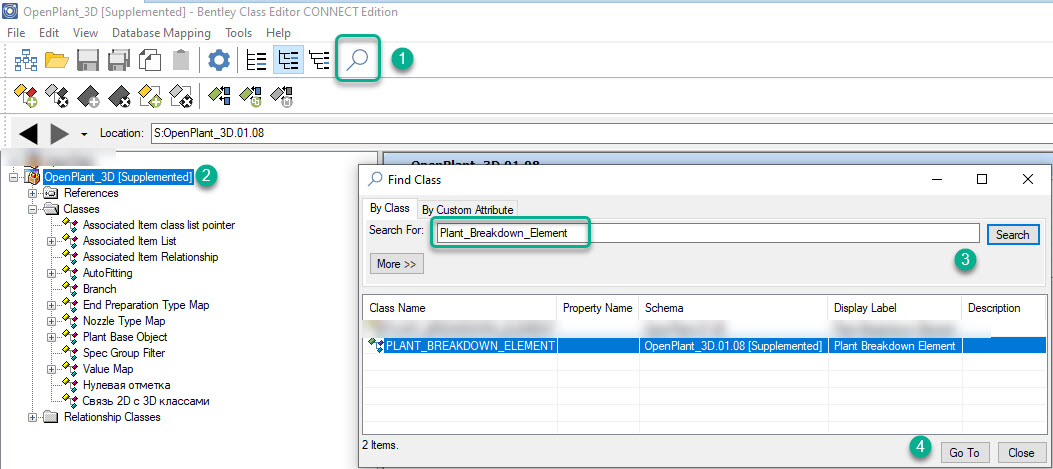Viewport: 1053px width, 469px height.
Task: Click the Location address field
Action: pos(601,133)
